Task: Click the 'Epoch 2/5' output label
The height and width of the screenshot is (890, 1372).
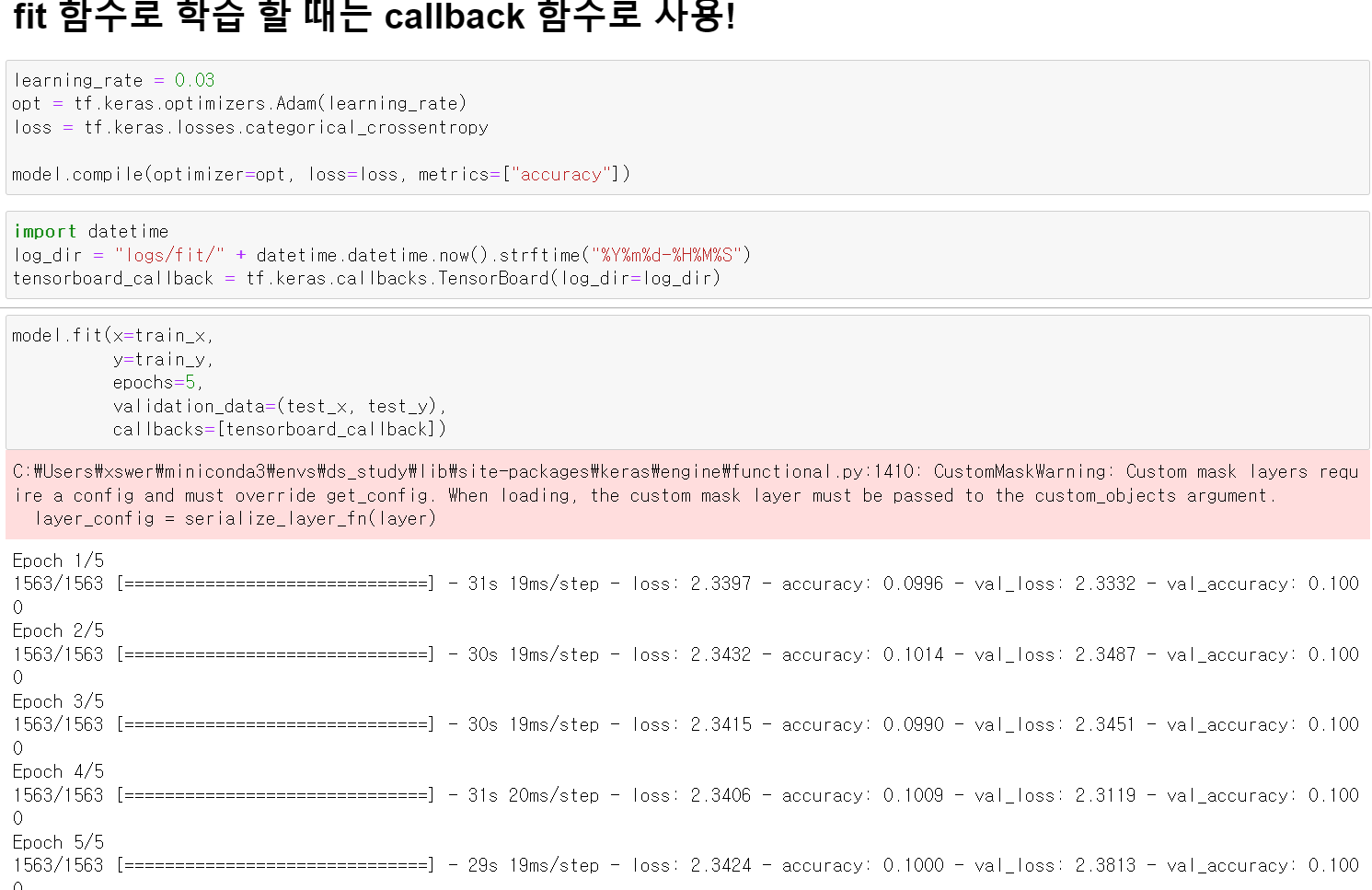Action: 58,630
